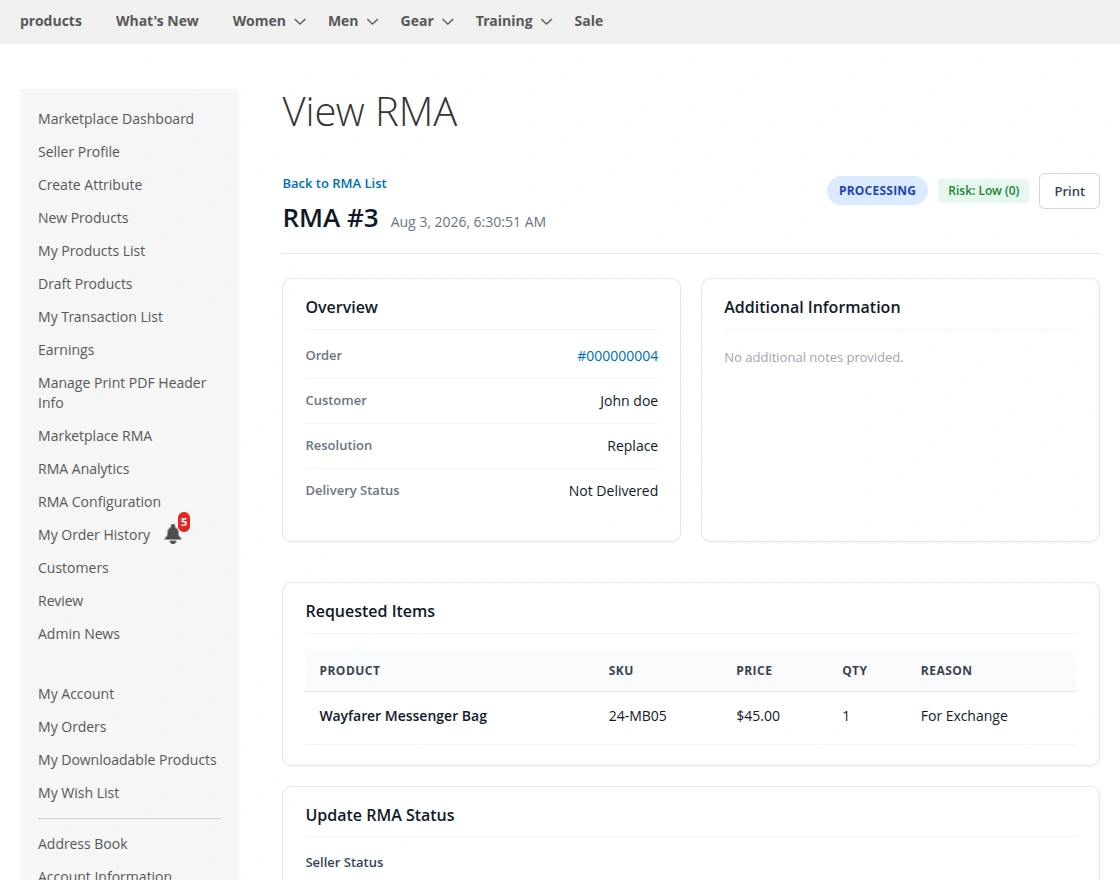
Task: Open My Order History in sidebar
Action: [94, 535]
